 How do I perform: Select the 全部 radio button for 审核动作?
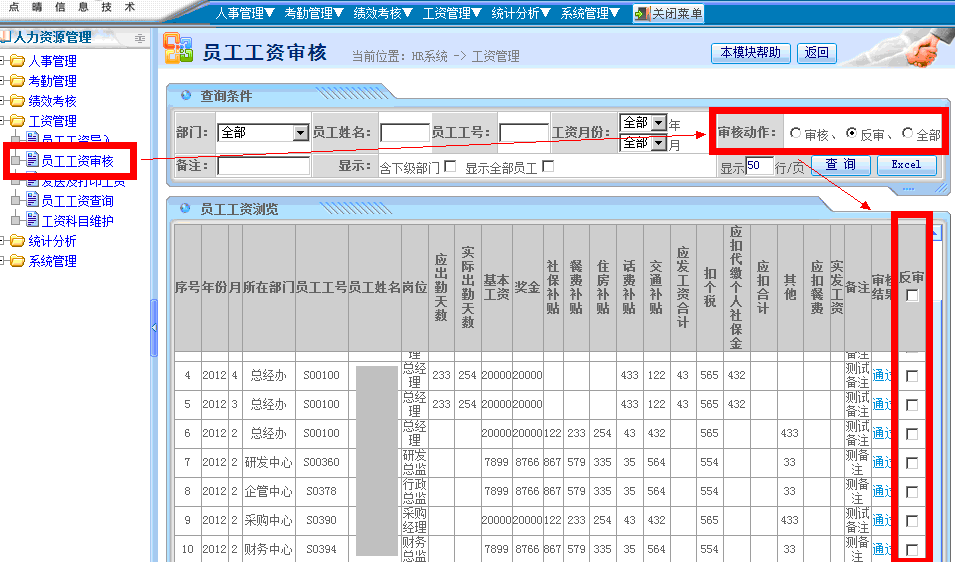[x=907, y=133]
